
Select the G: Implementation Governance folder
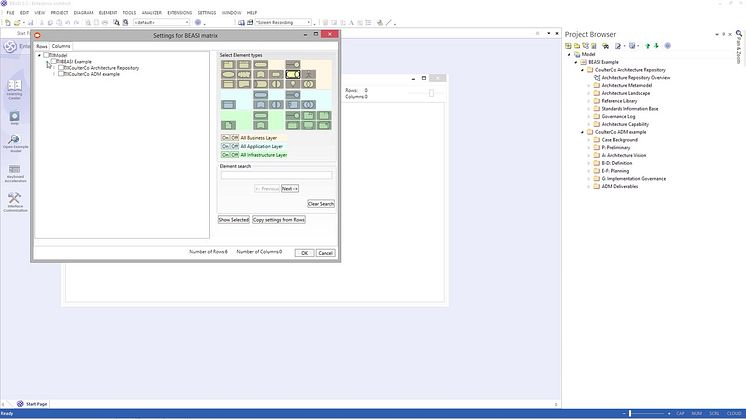tap(633, 179)
